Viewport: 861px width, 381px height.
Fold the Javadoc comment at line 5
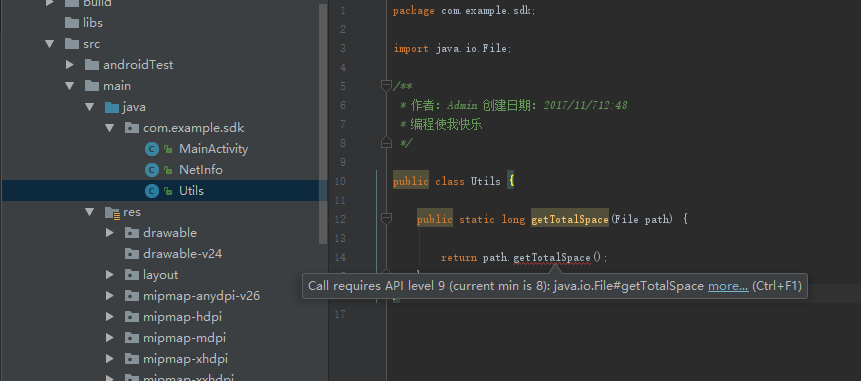click(x=386, y=85)
